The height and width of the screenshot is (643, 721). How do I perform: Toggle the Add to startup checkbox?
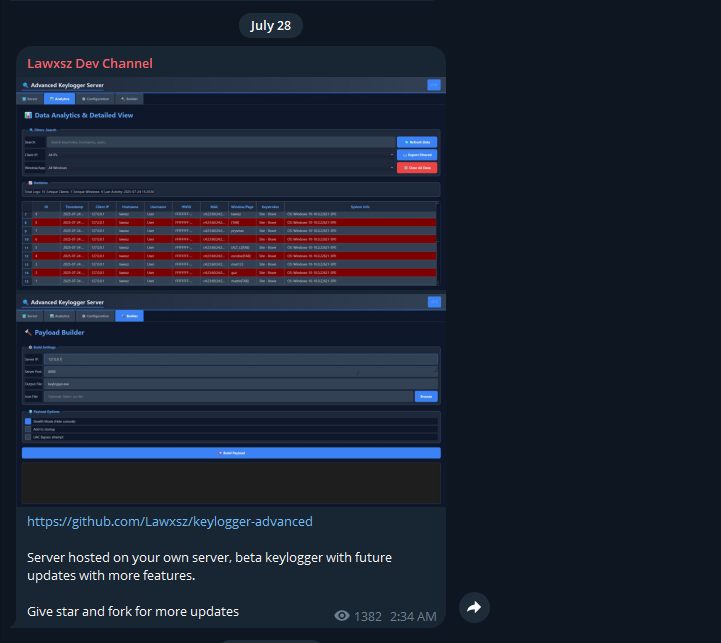click(x=28, y=429)
